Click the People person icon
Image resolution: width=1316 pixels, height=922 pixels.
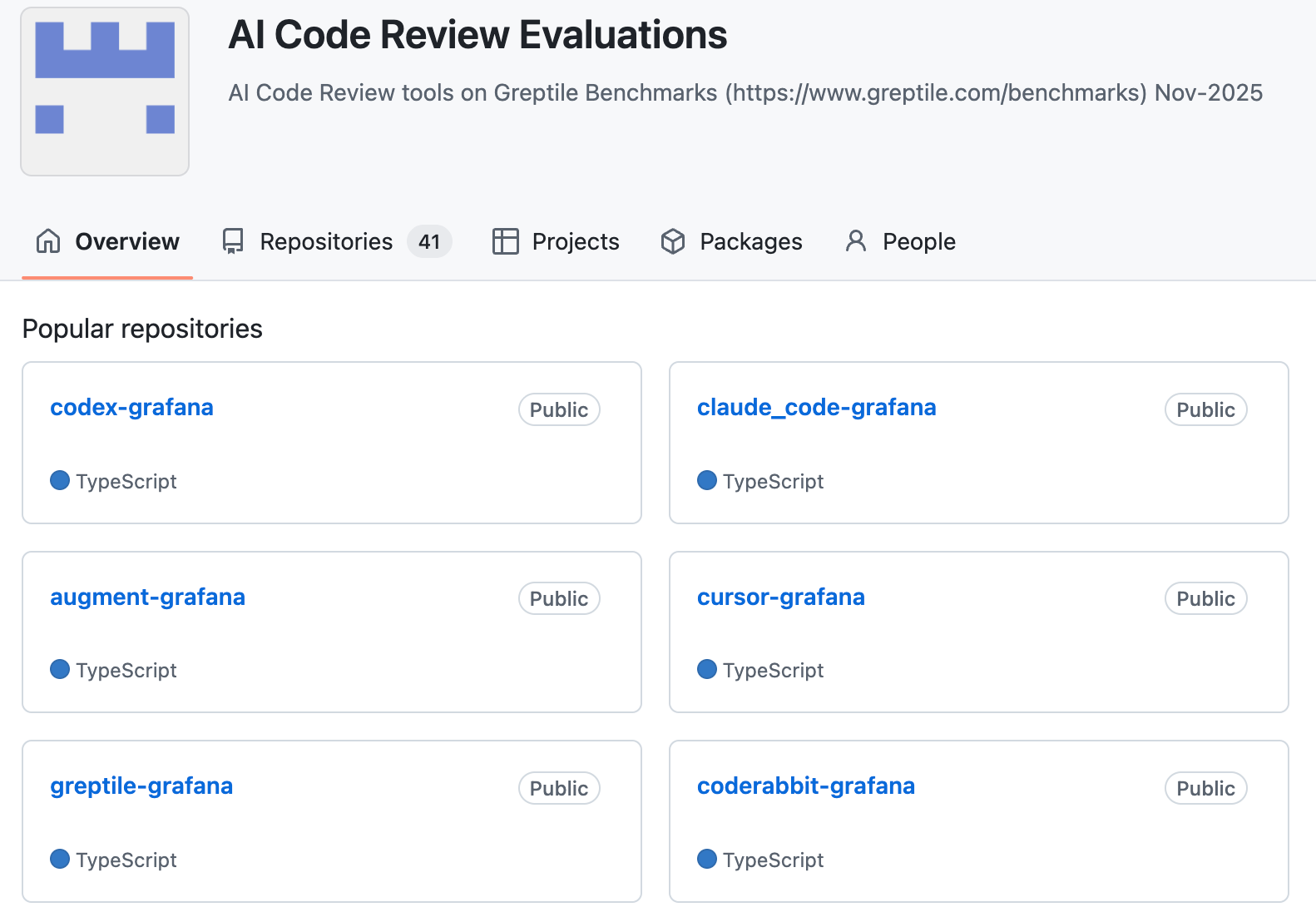coord(855,241)
